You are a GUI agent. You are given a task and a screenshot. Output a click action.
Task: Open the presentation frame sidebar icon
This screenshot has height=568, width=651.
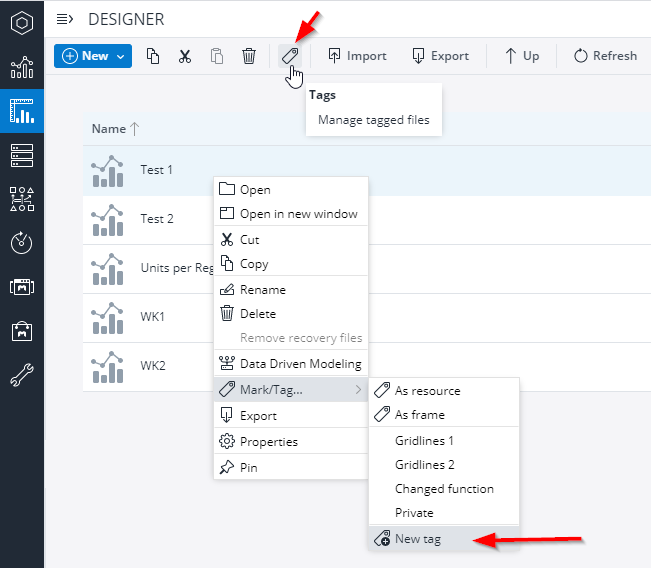click(x=22, y=287)
